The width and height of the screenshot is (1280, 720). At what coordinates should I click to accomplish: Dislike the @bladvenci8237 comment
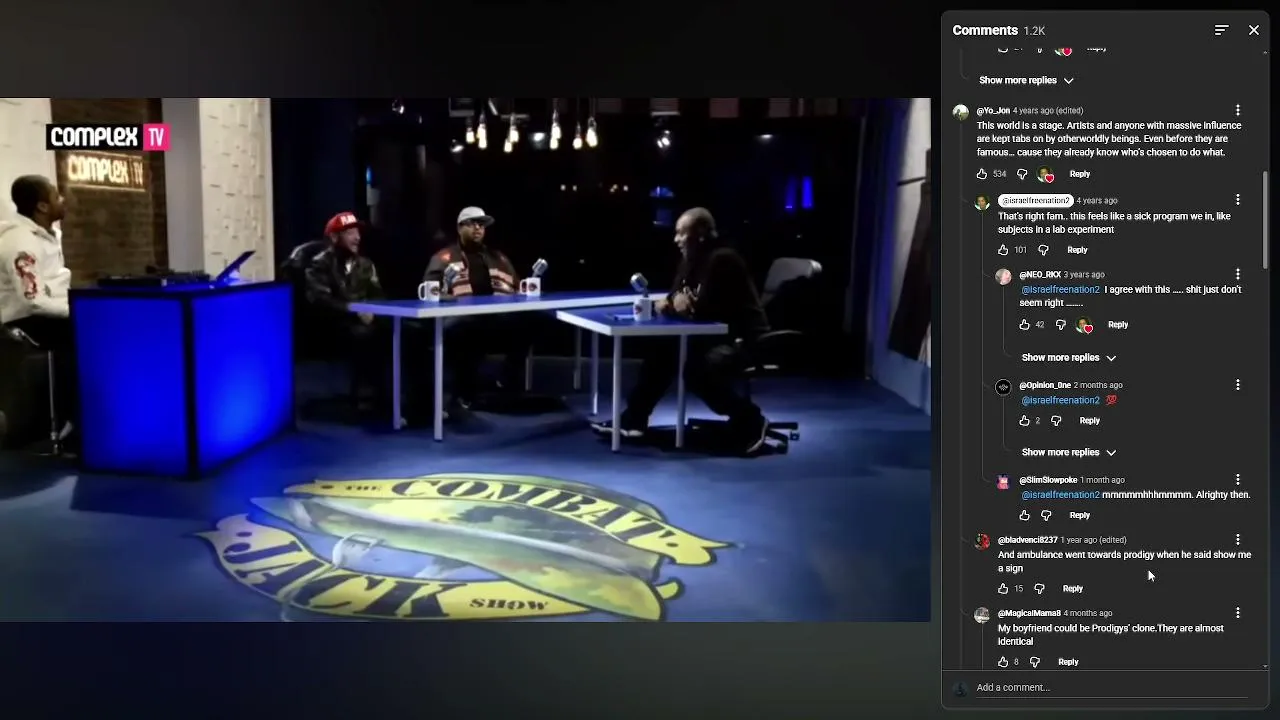tap(1039, 589)
